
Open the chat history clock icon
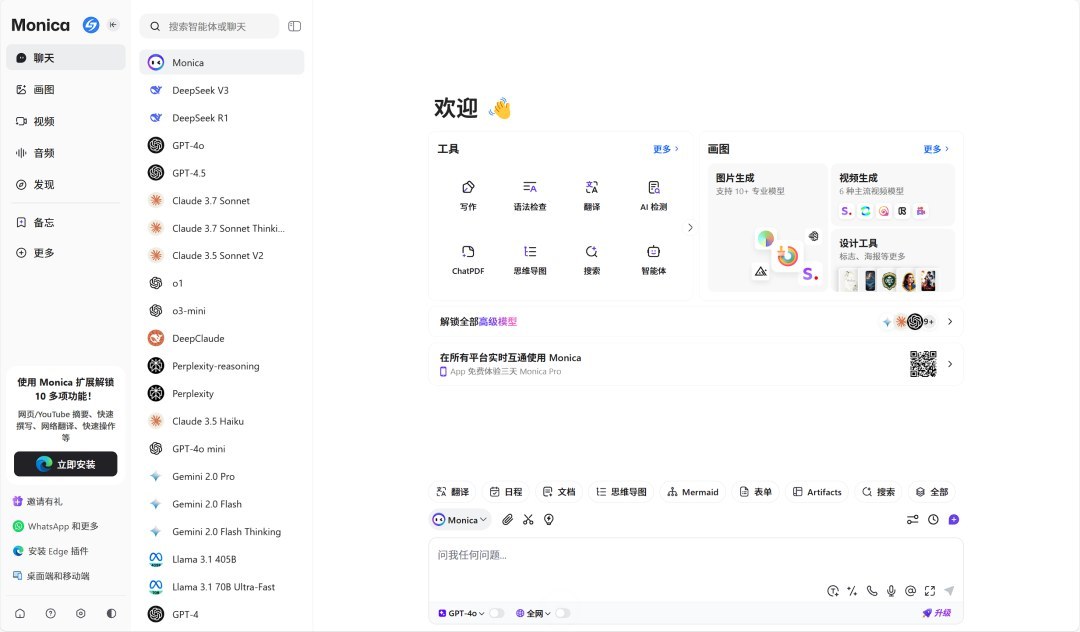[933, 520]
